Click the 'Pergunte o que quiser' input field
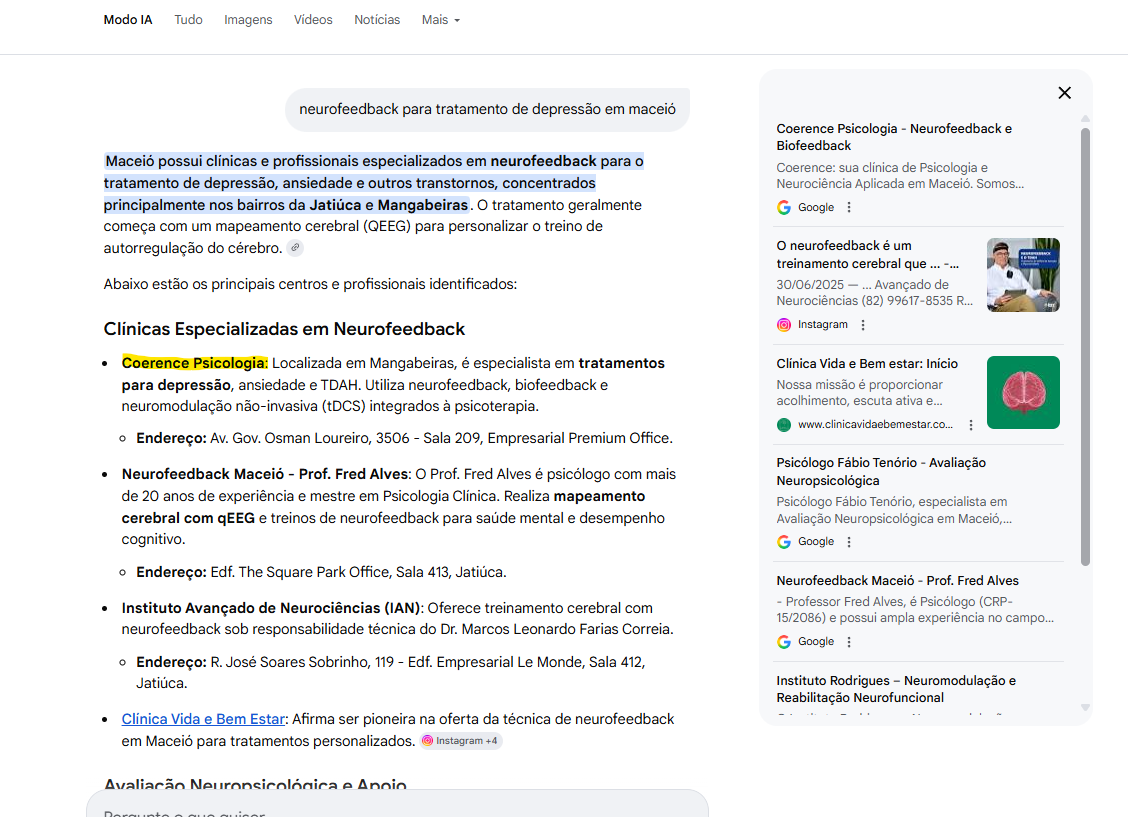Image resolution: width=1128 pixels, height=817 pixels. click(x=397, y=805)
